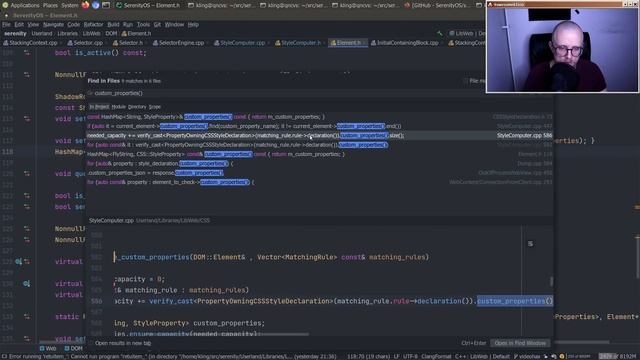The height and width of the screenshot is (360, 640).
Task: Click the memory indicator in status bar
Action: [x=617, y=356]
